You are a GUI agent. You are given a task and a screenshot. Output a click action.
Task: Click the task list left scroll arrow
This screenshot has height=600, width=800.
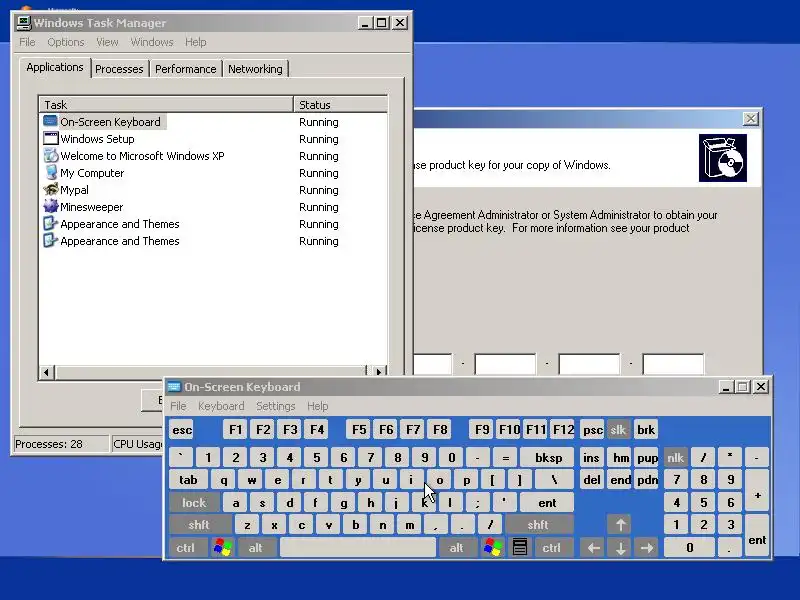46,372
